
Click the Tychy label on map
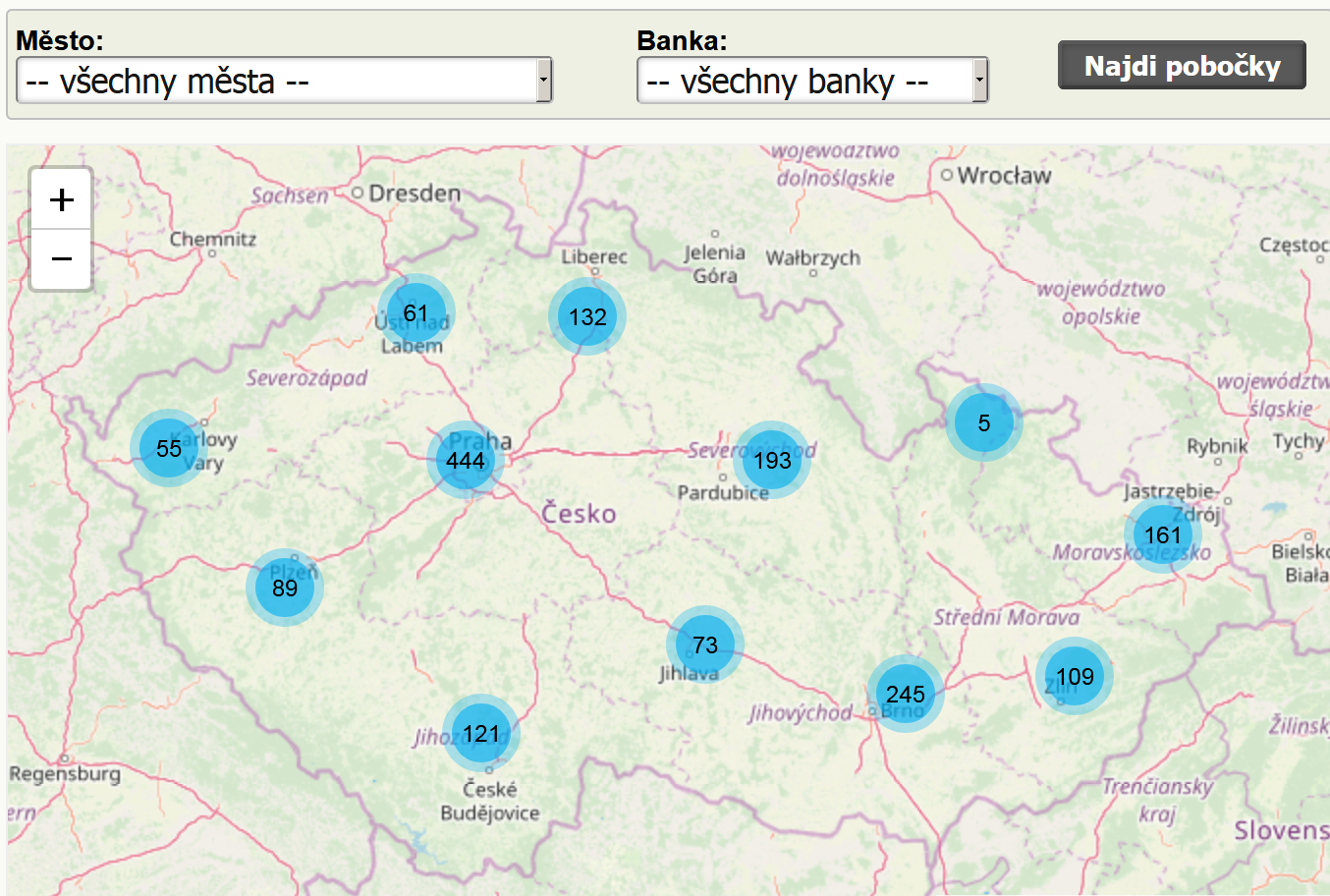coord(1299,442)
